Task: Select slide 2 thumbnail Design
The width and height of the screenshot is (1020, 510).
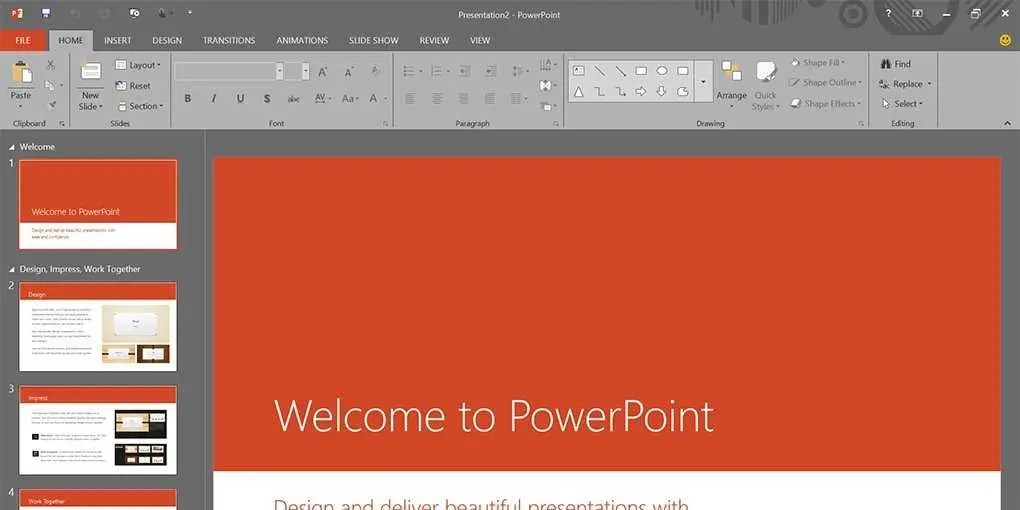Action: click(98, 327)
